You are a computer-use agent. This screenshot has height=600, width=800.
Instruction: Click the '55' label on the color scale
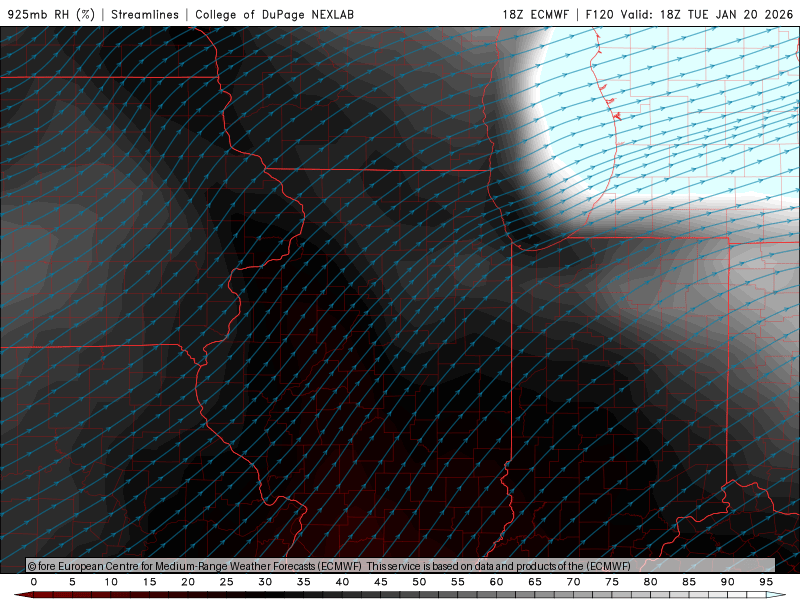click(x=458, y=582)
